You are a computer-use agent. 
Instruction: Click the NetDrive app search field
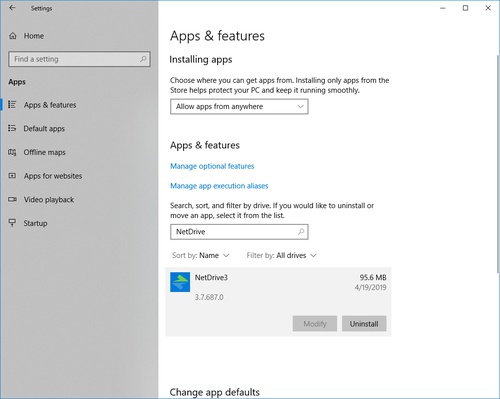pyautogui.click(x=239, y=232)
